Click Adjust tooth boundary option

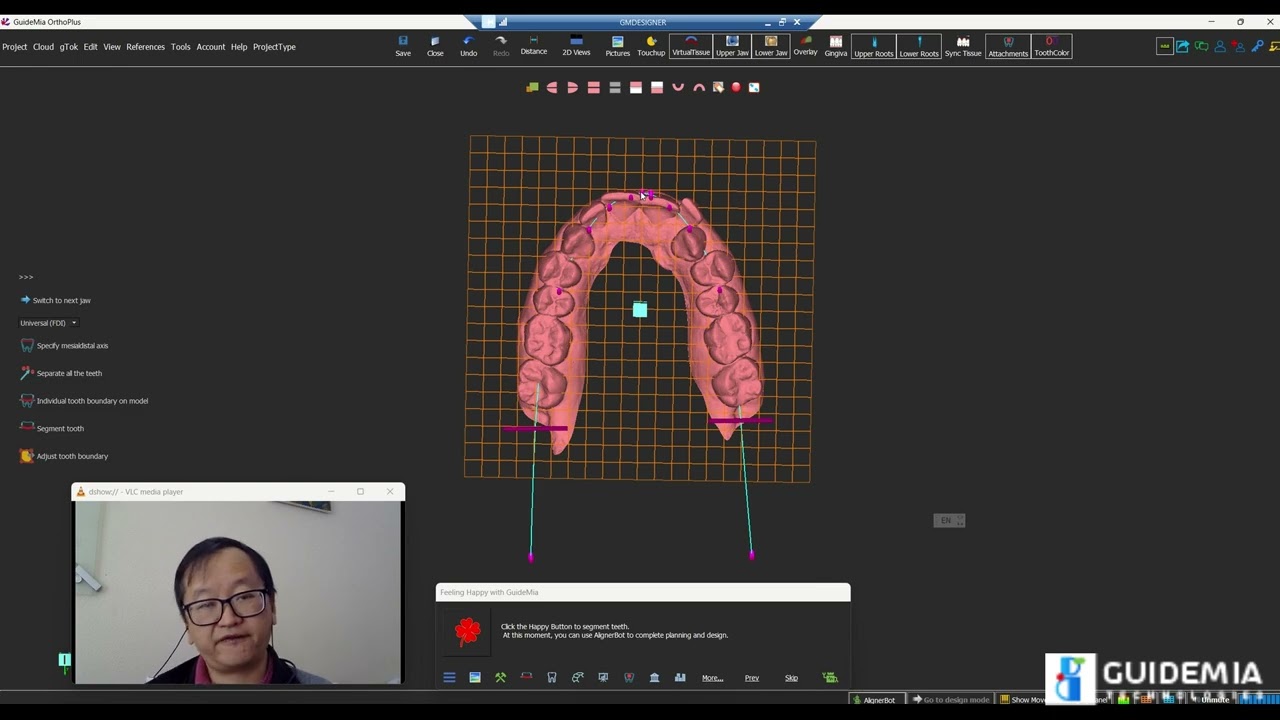64,456
